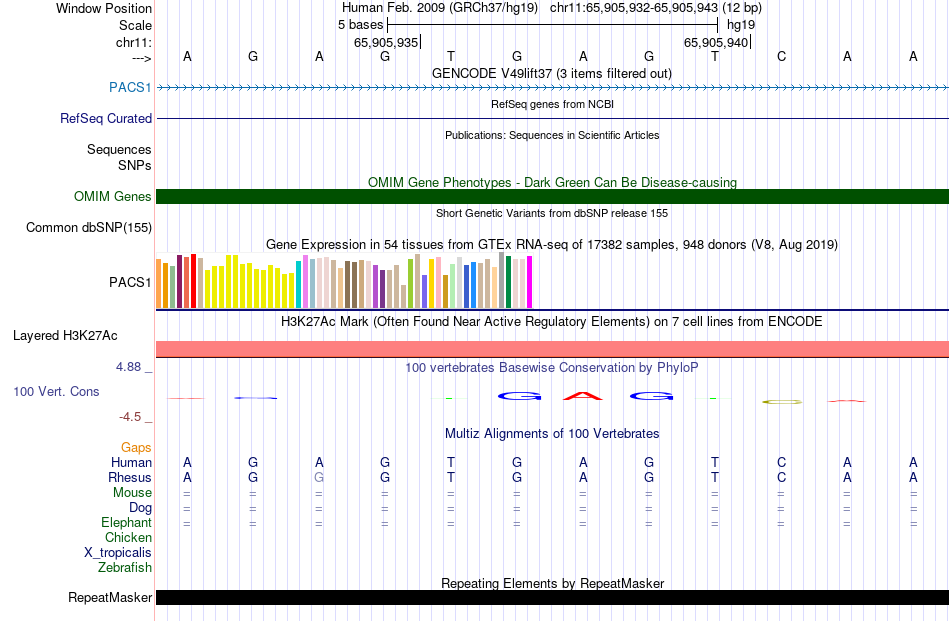Viewport: 950px width, 621px height.
Task: Click the dark green bar in GTEx chart
Action: 508,282
